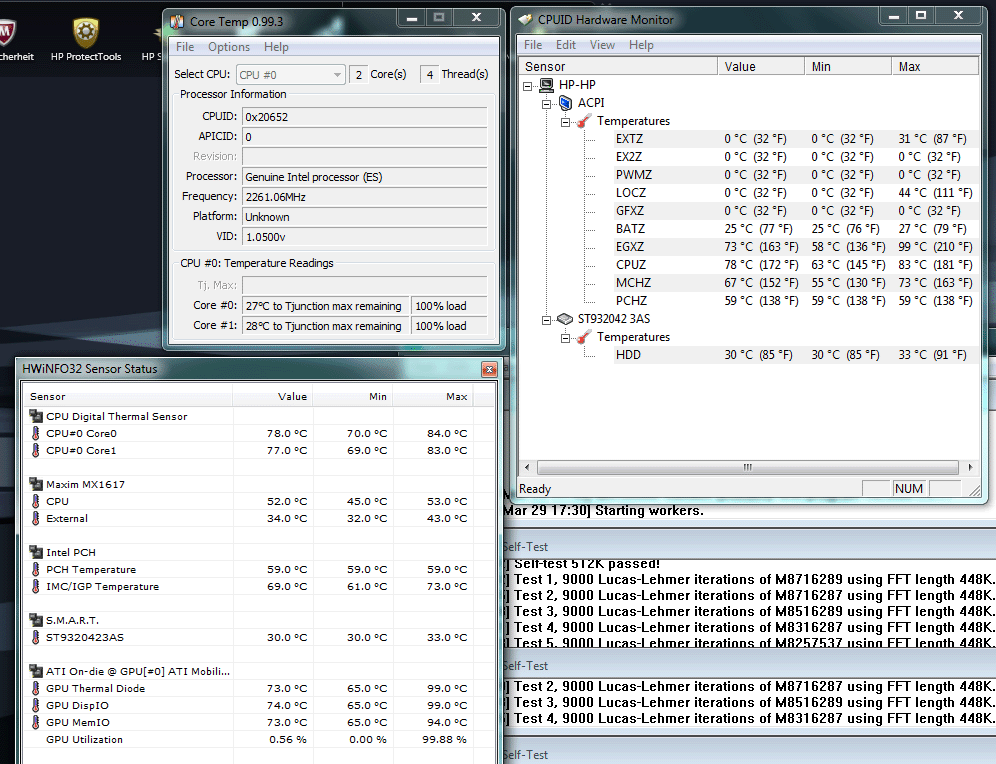Screen dimensions: 996x764
Task: Click Core #1 100% load value
Action: coord(450,326)
